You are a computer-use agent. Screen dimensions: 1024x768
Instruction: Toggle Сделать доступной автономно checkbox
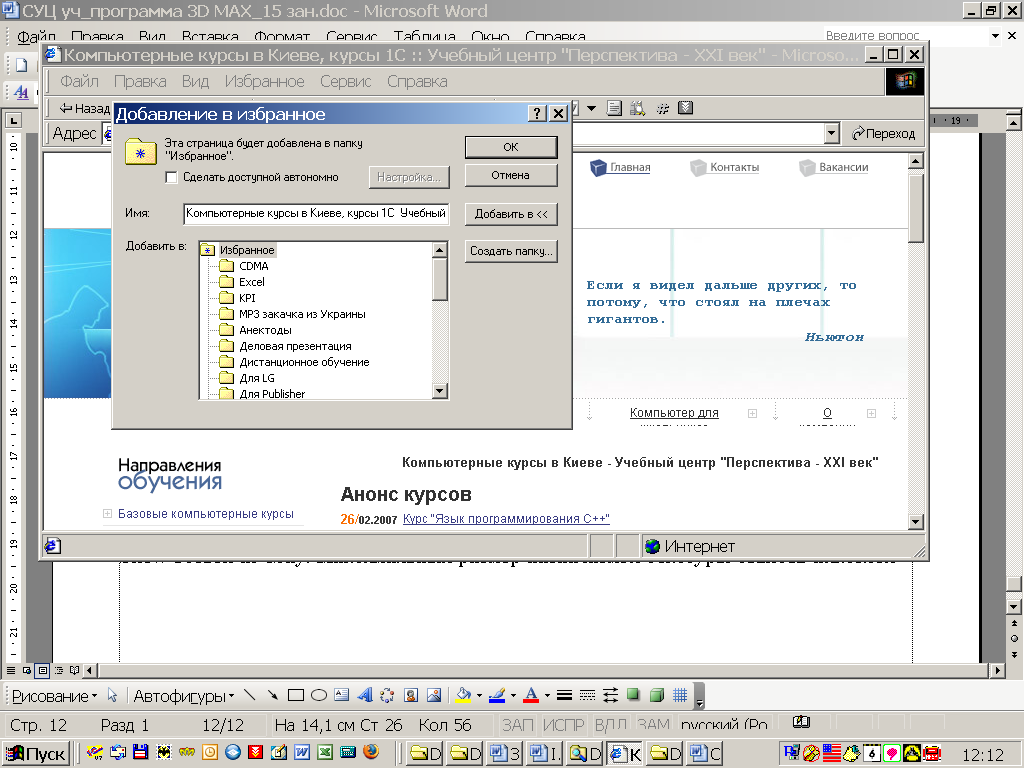(171, 178)
